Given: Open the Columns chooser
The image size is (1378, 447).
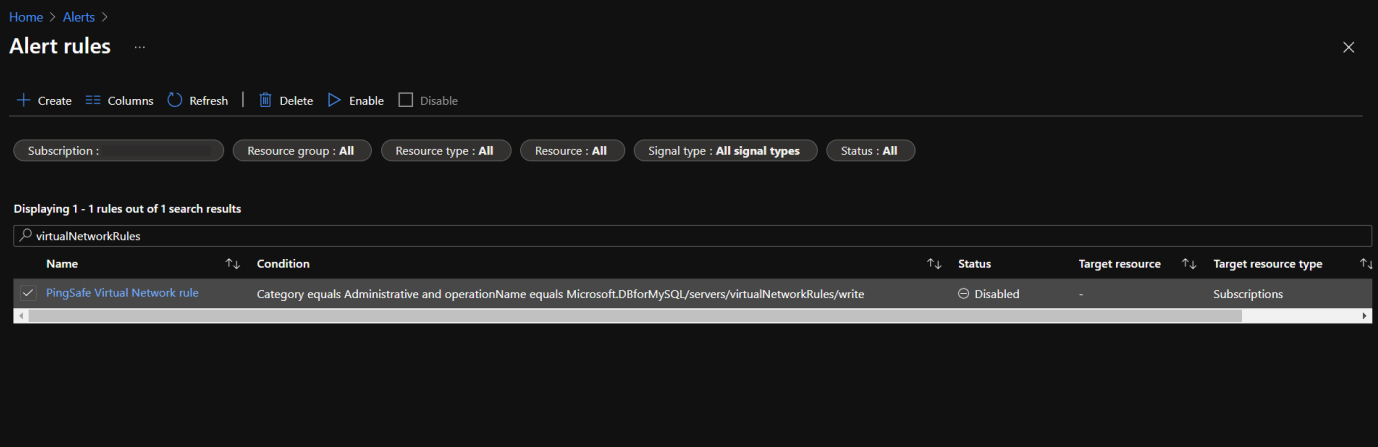Looking at the screenshot, I should [119, 100].
